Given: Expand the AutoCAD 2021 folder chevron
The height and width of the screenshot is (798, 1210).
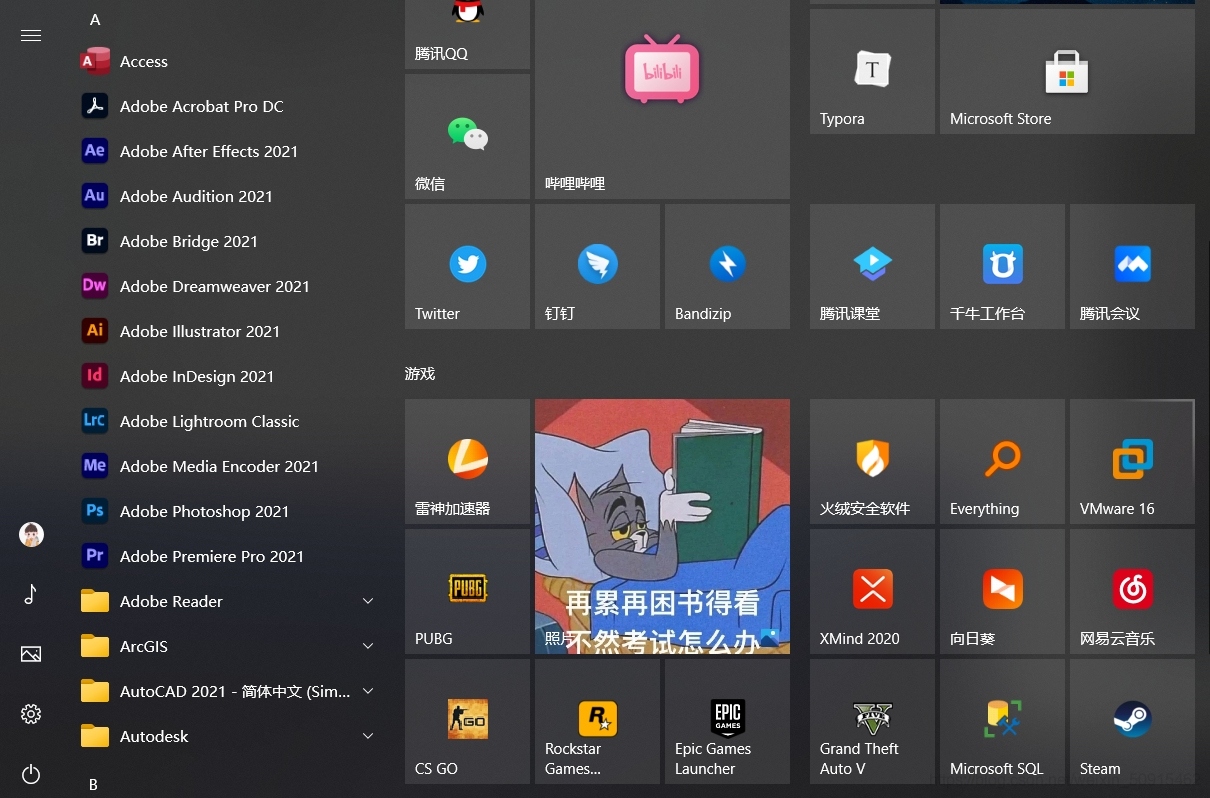Looking at the screenshot, I should coord(368,691).
